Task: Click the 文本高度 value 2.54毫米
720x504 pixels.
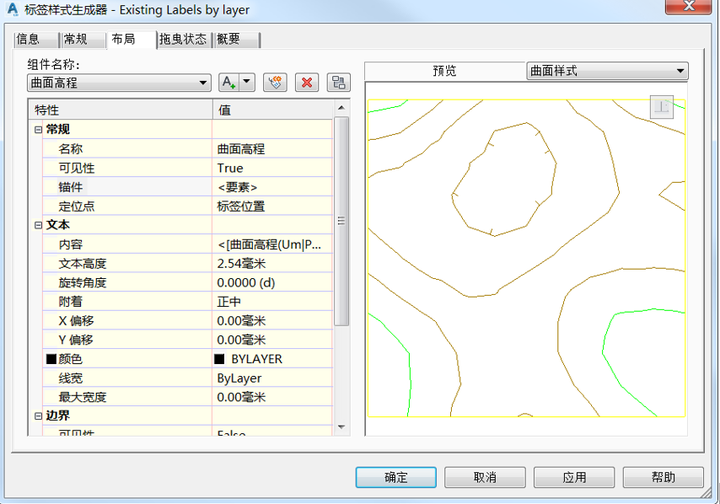Action: [272, 264]
